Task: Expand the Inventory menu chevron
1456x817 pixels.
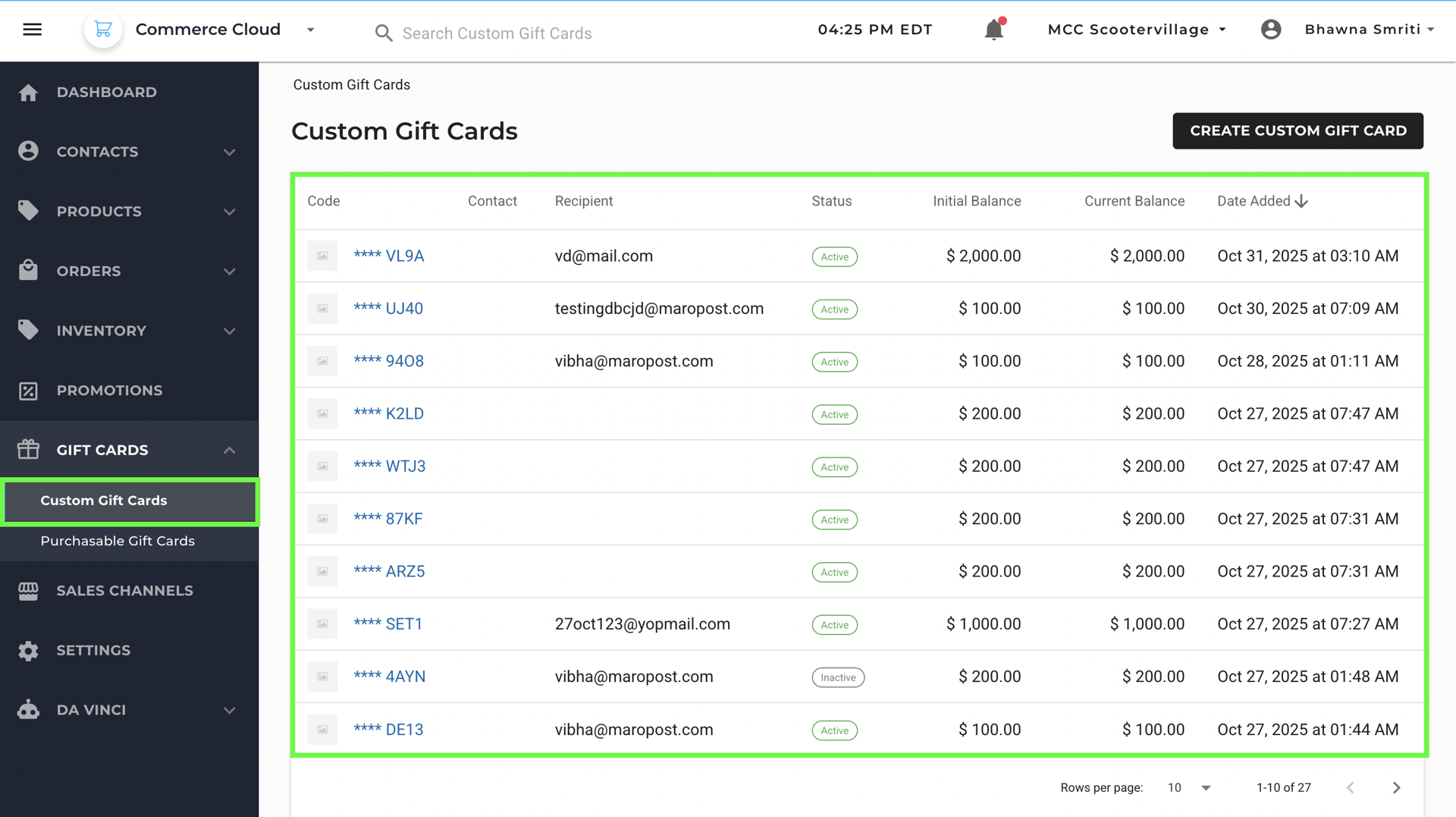Action: (230, 331)
